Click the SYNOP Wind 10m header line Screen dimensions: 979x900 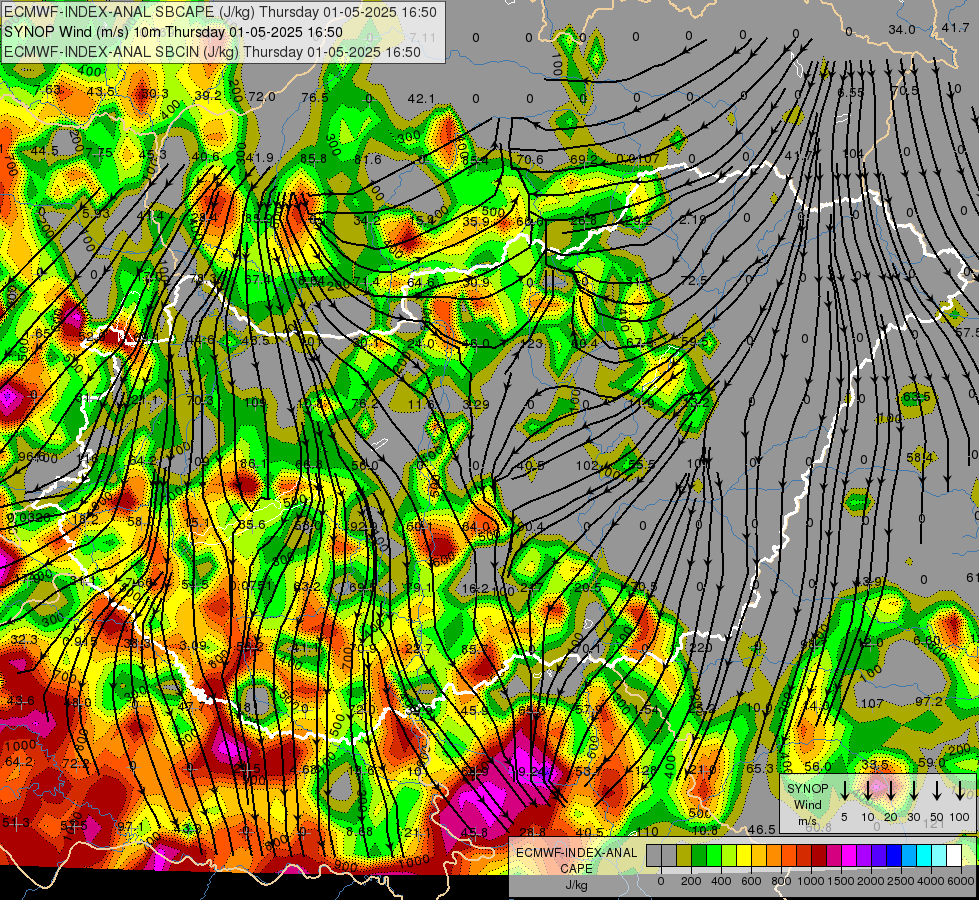point(173,32)
